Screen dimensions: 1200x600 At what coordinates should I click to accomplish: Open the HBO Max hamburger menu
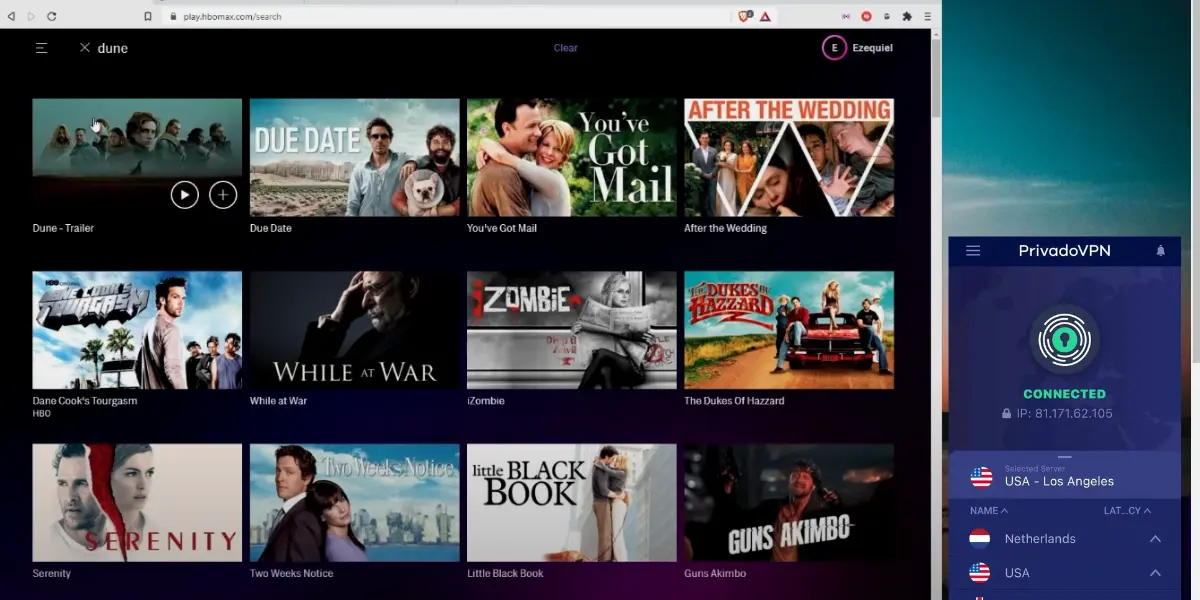41,48
